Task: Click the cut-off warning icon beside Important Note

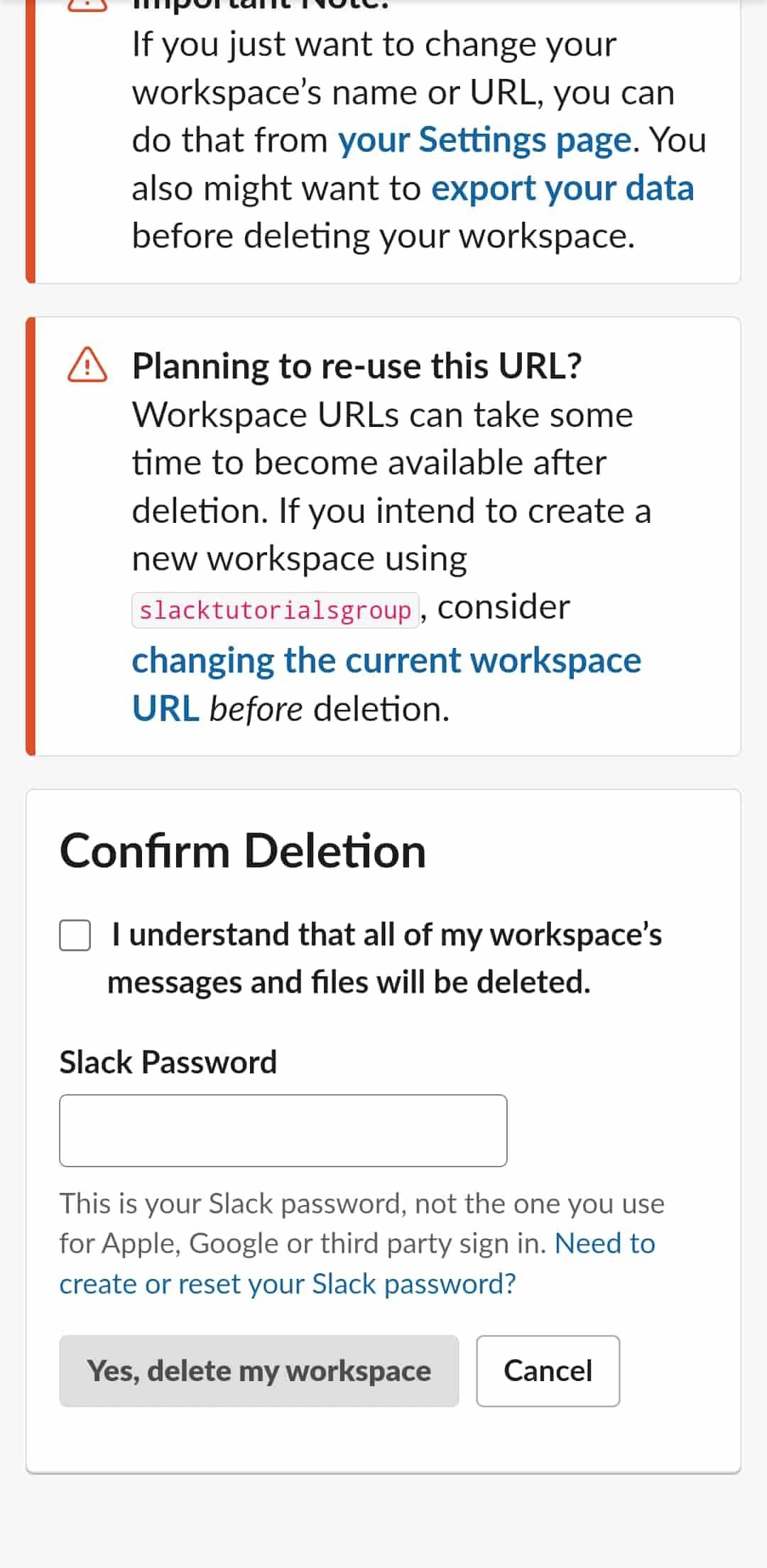Action: pyautogui.click(x=87, y=6)
